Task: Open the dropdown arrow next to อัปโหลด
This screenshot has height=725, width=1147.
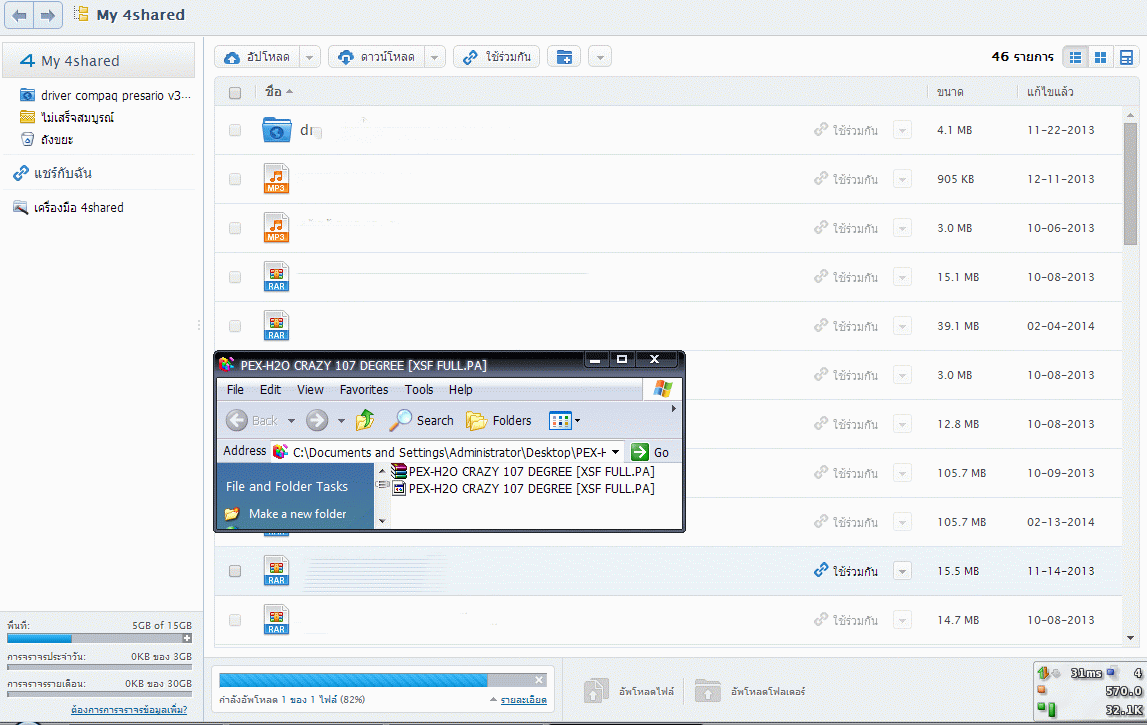Action: point(310,57)
